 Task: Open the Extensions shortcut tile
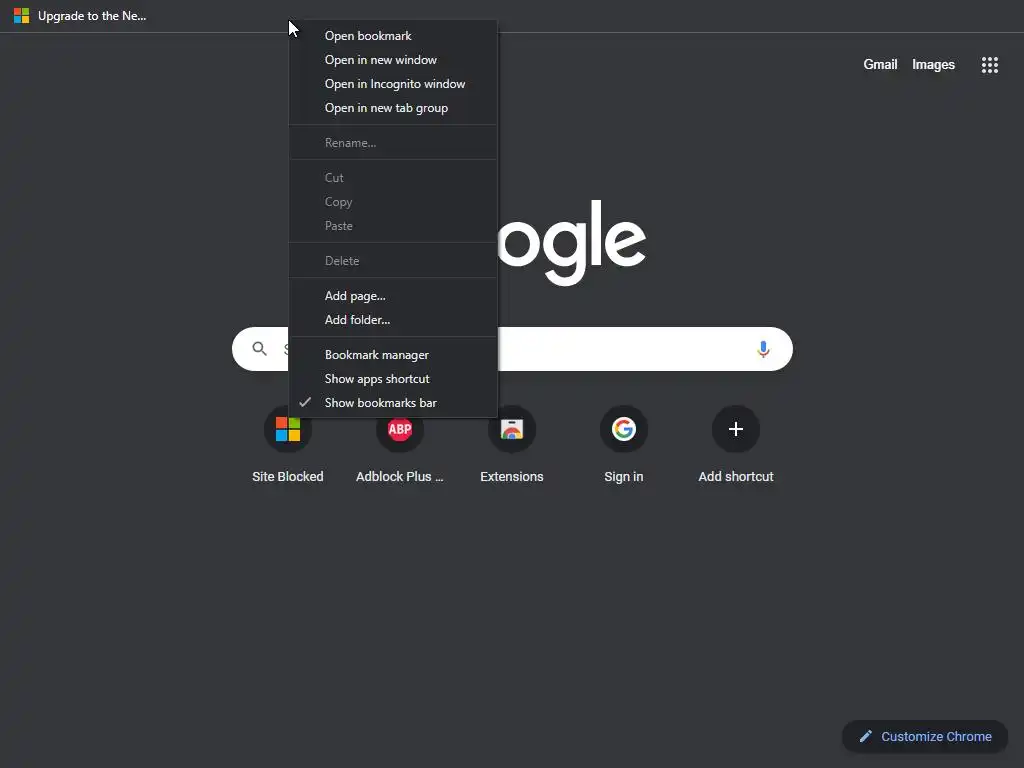(x=512, y=430)
